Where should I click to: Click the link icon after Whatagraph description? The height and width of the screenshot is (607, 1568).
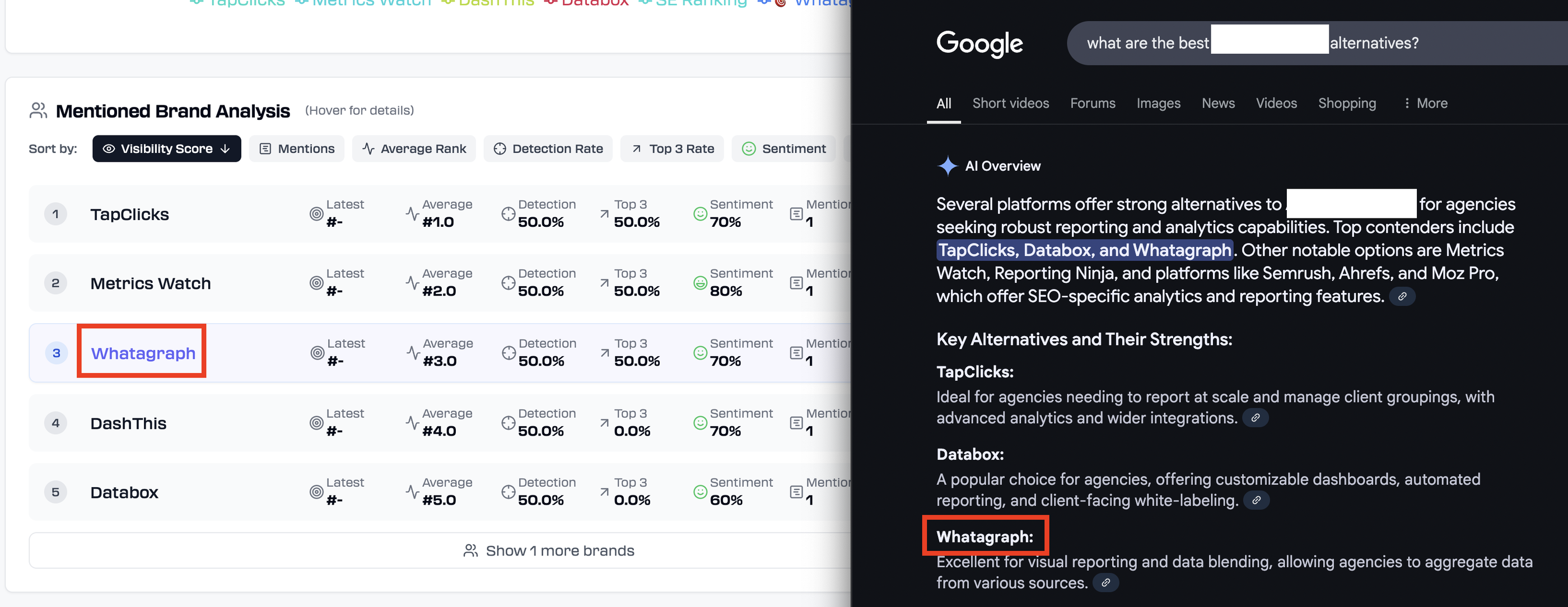tap(1107, 583)
